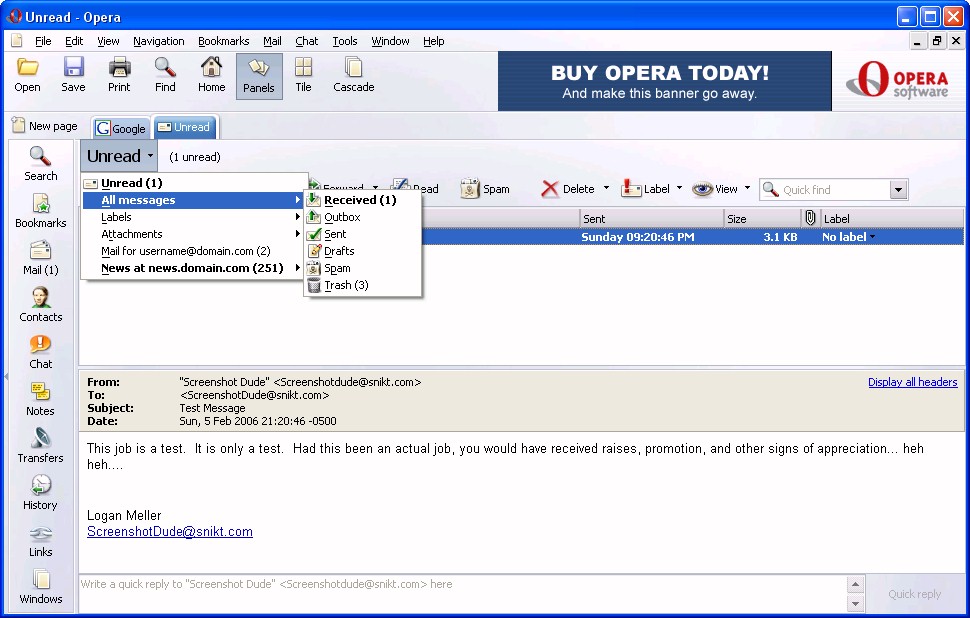Choose Outbox in submenu
Image resolution: width=970 pixels, height=618 pixels.
coord(363,217)
